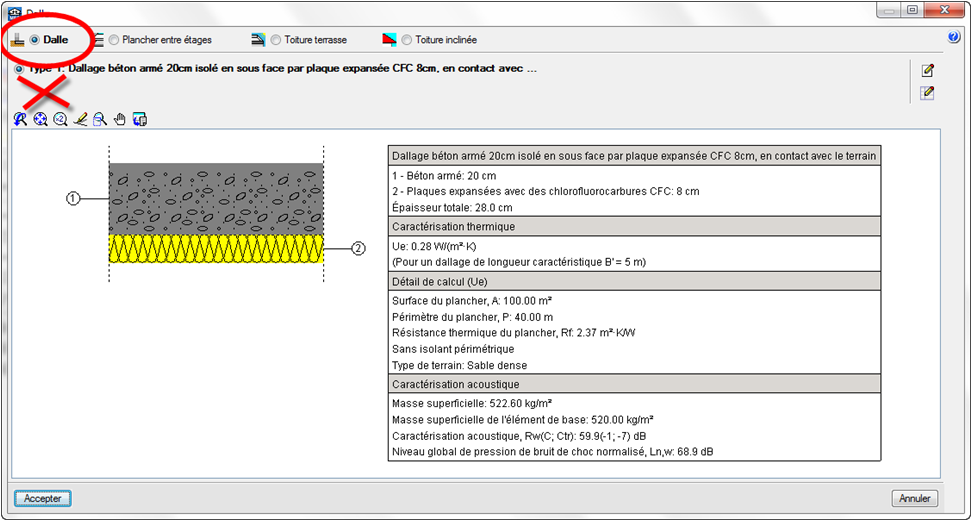Click the upper pencil edit icon
The height and width of the screenshot is (522, 974).
tap(928, 70)
